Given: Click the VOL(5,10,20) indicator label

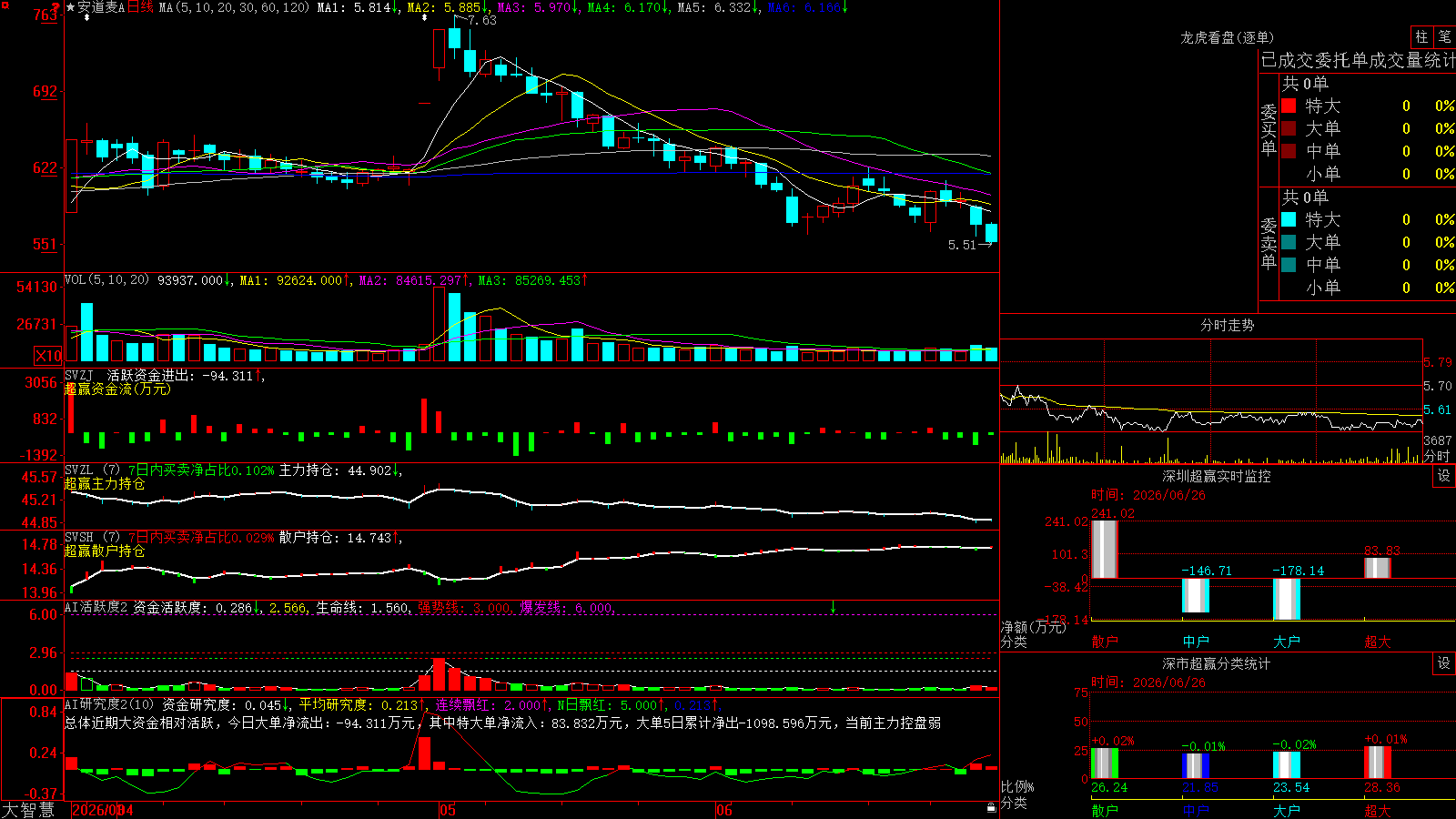Looking at the screenshot, I should click(x=107, y=280).
